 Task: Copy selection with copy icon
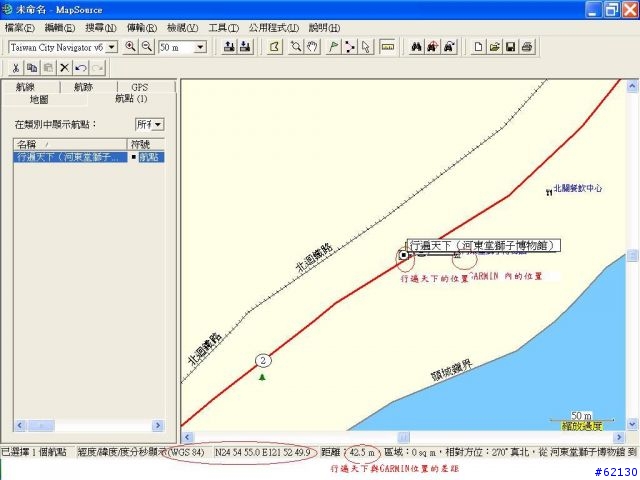[x=32, y=68]
